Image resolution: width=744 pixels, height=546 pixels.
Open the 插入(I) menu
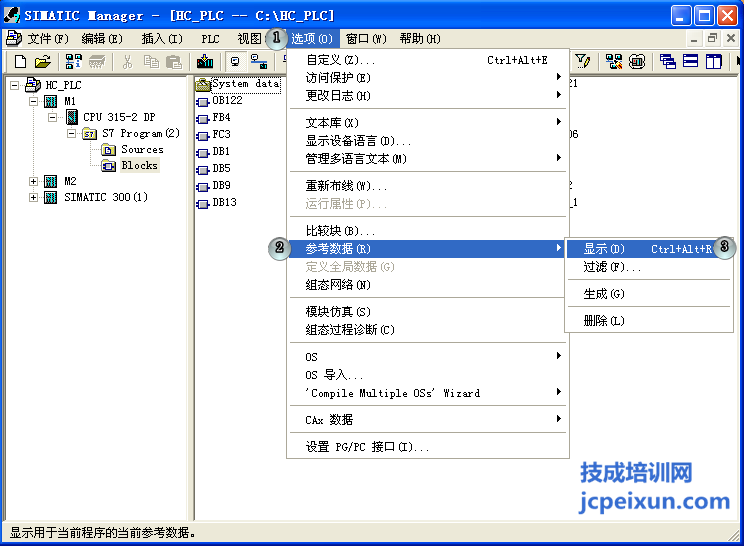(162, 38)
